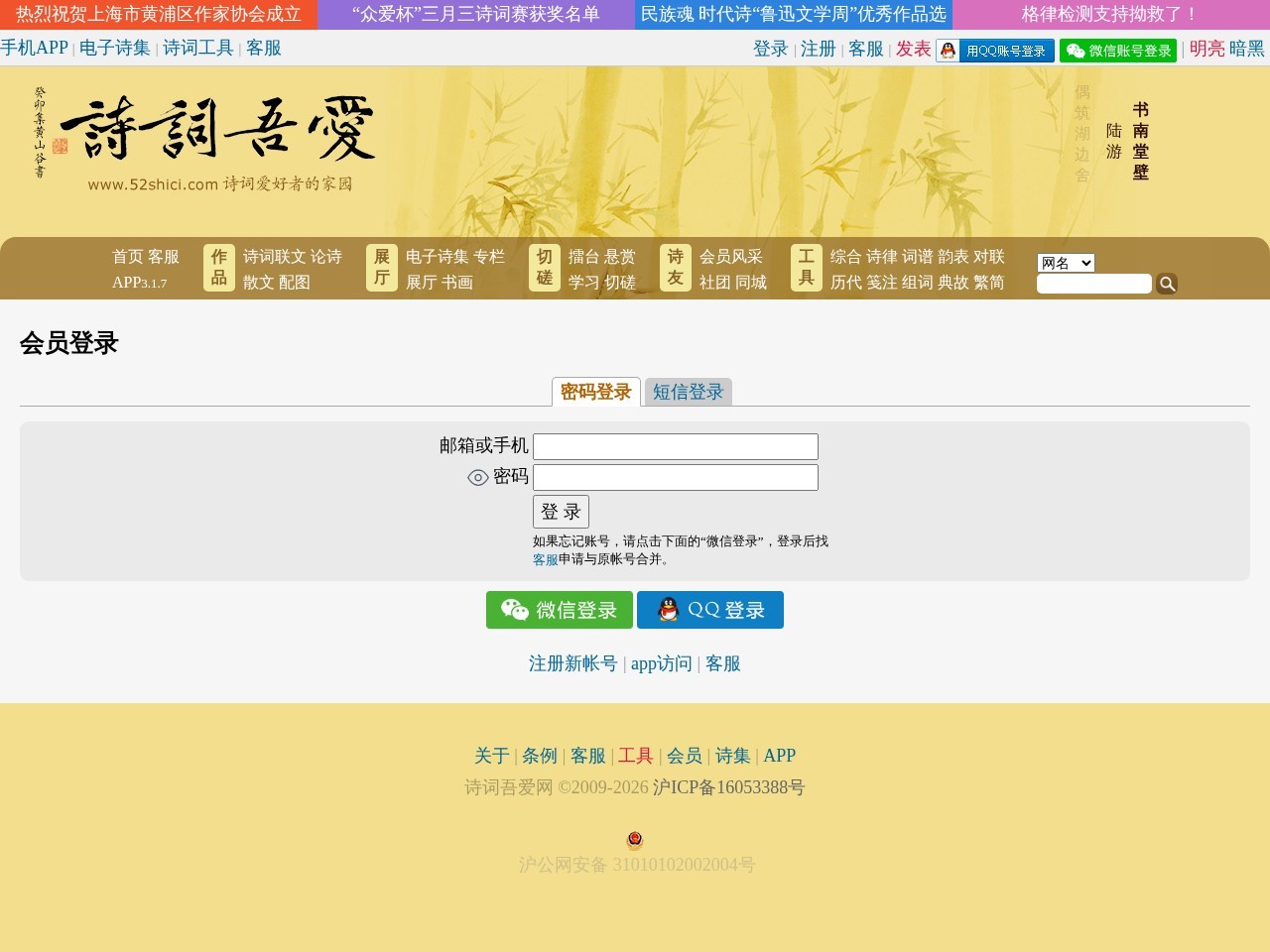Open 典故 tool in navigation
This screenshot has width=1270, height=952.
tap(953, 283)
